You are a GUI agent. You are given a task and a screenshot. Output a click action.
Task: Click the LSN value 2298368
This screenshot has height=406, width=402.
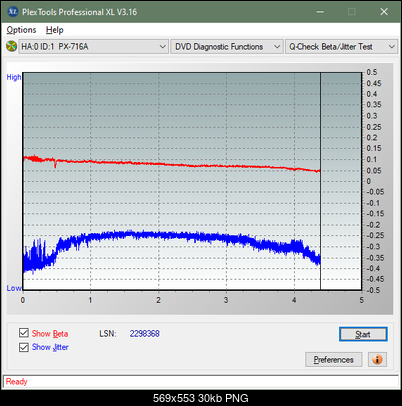tap(145, 334)
